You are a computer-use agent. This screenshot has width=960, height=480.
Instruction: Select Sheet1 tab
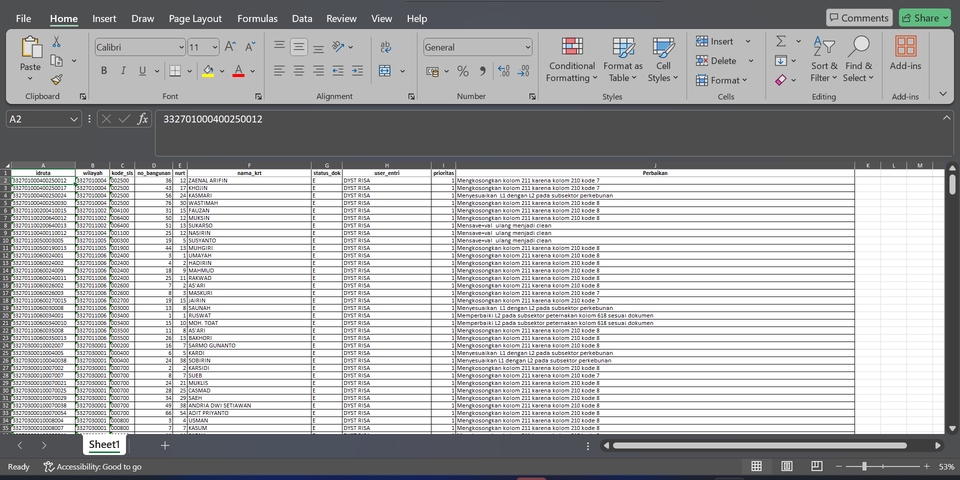(x=104, y=444)
